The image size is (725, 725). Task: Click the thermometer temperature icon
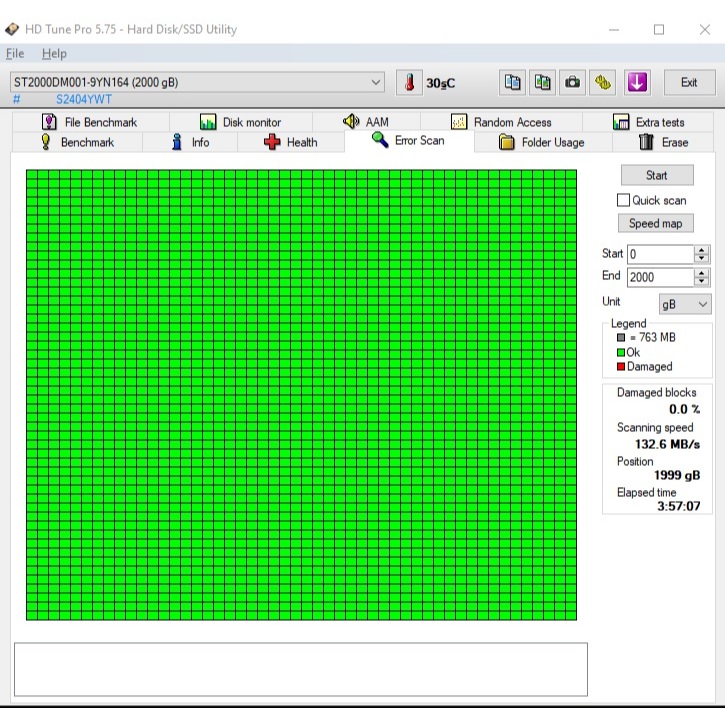[409, 83]
